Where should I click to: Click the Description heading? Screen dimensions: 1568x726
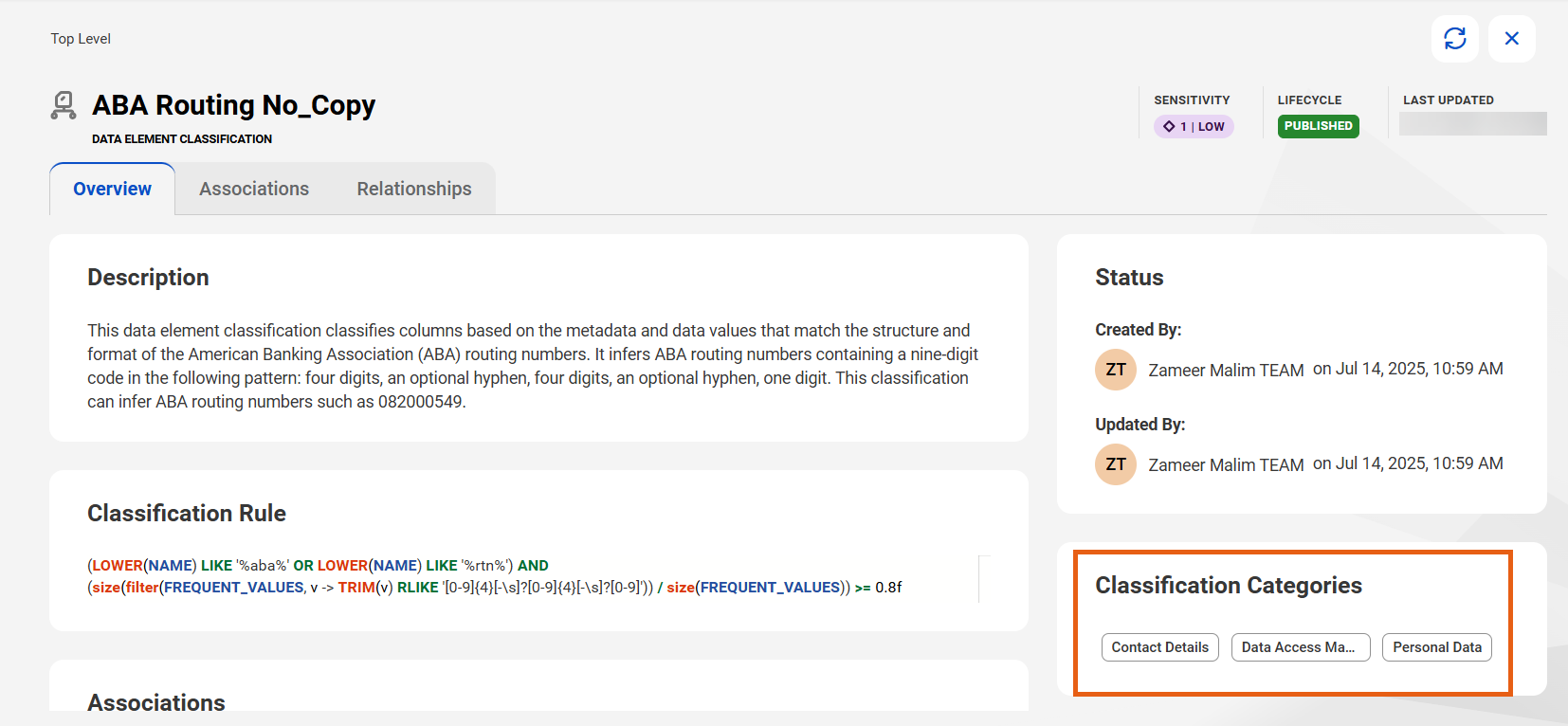click(148, 278)
